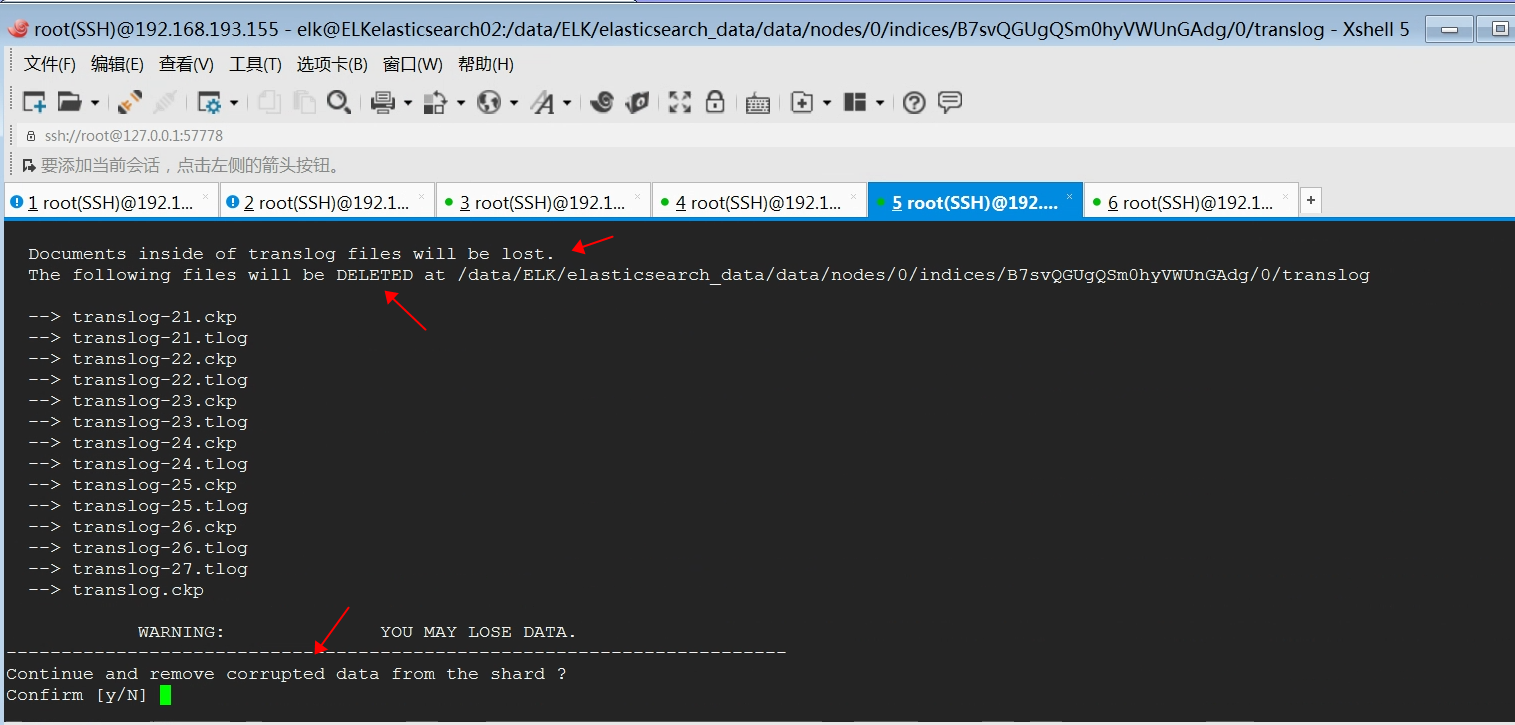Add a new tab with plus button
The image size is (1515, 725).
1311,201
